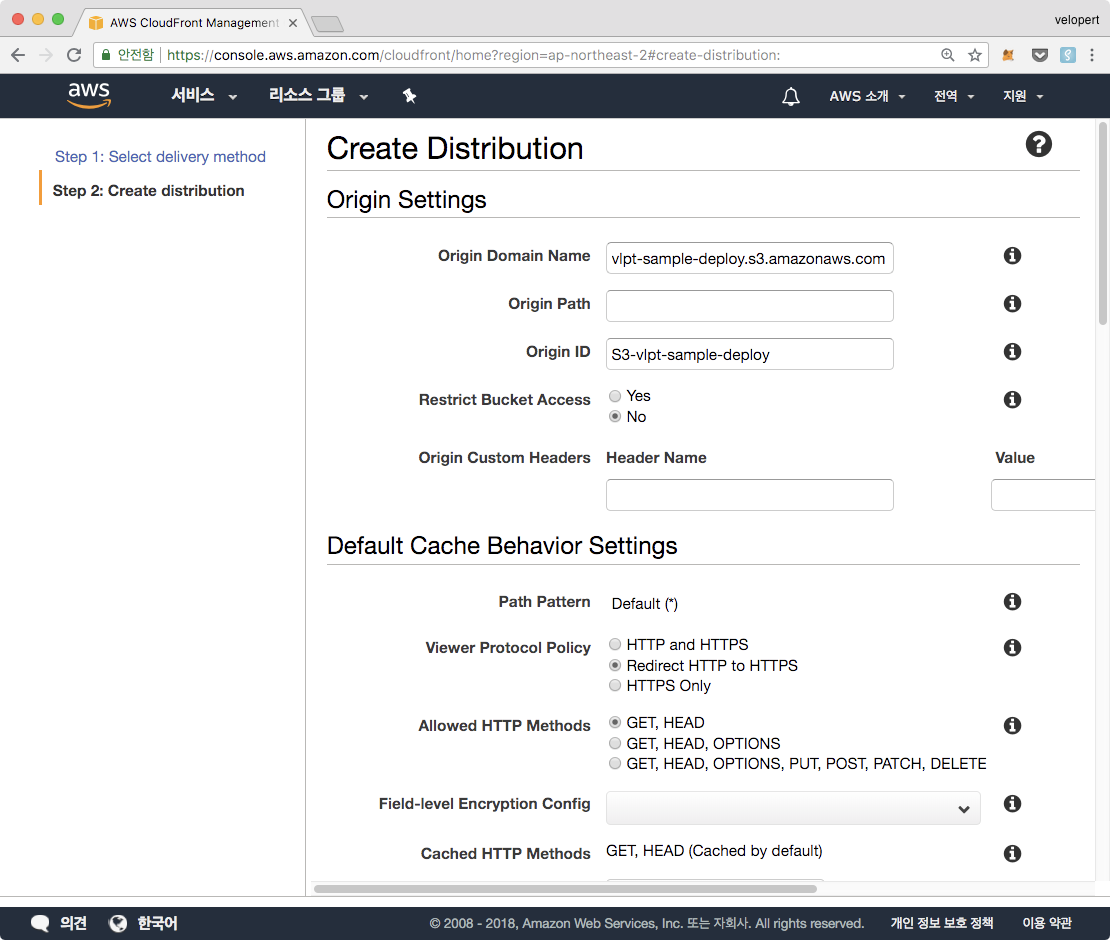
Task: Click the AWS logo in the navigation bar
Action: click(89, 96)
